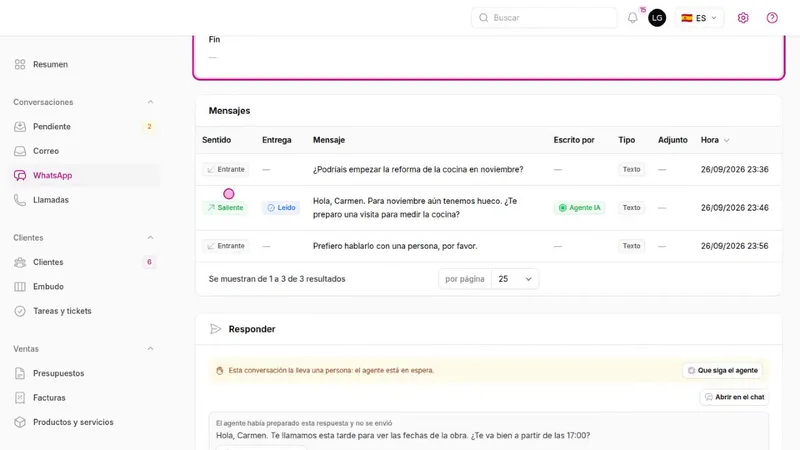Click the WhatsApp chat bubble icon
This screenshot has width=800, height=450.
coord(20,176)
